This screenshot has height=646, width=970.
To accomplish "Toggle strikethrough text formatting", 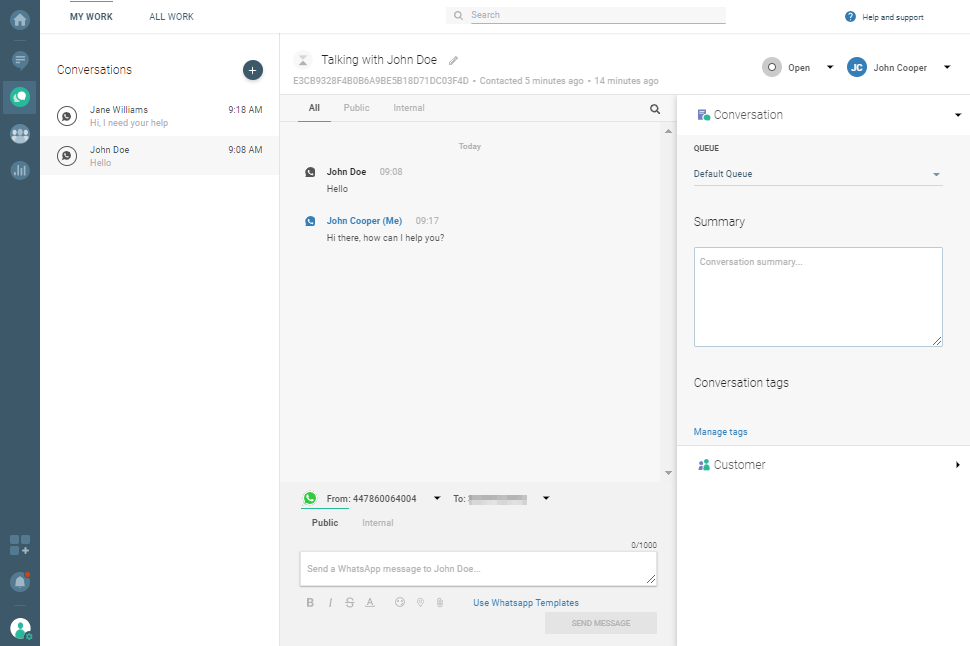I will pyautogui.click(x=349, y=603).
